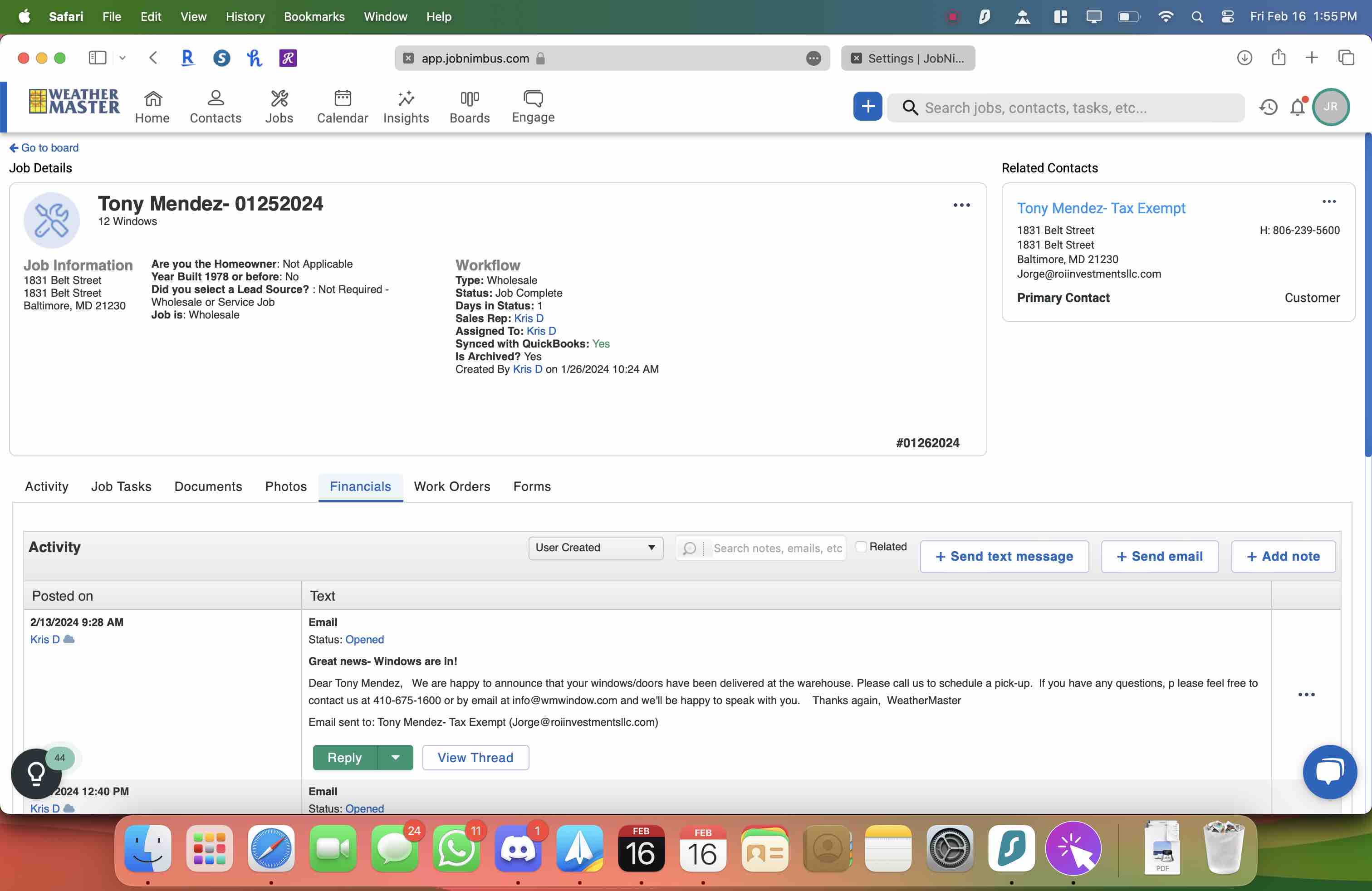The image size is (1372, 891).
Task: Switch to the Documents tab
Action: pos(208,486)
